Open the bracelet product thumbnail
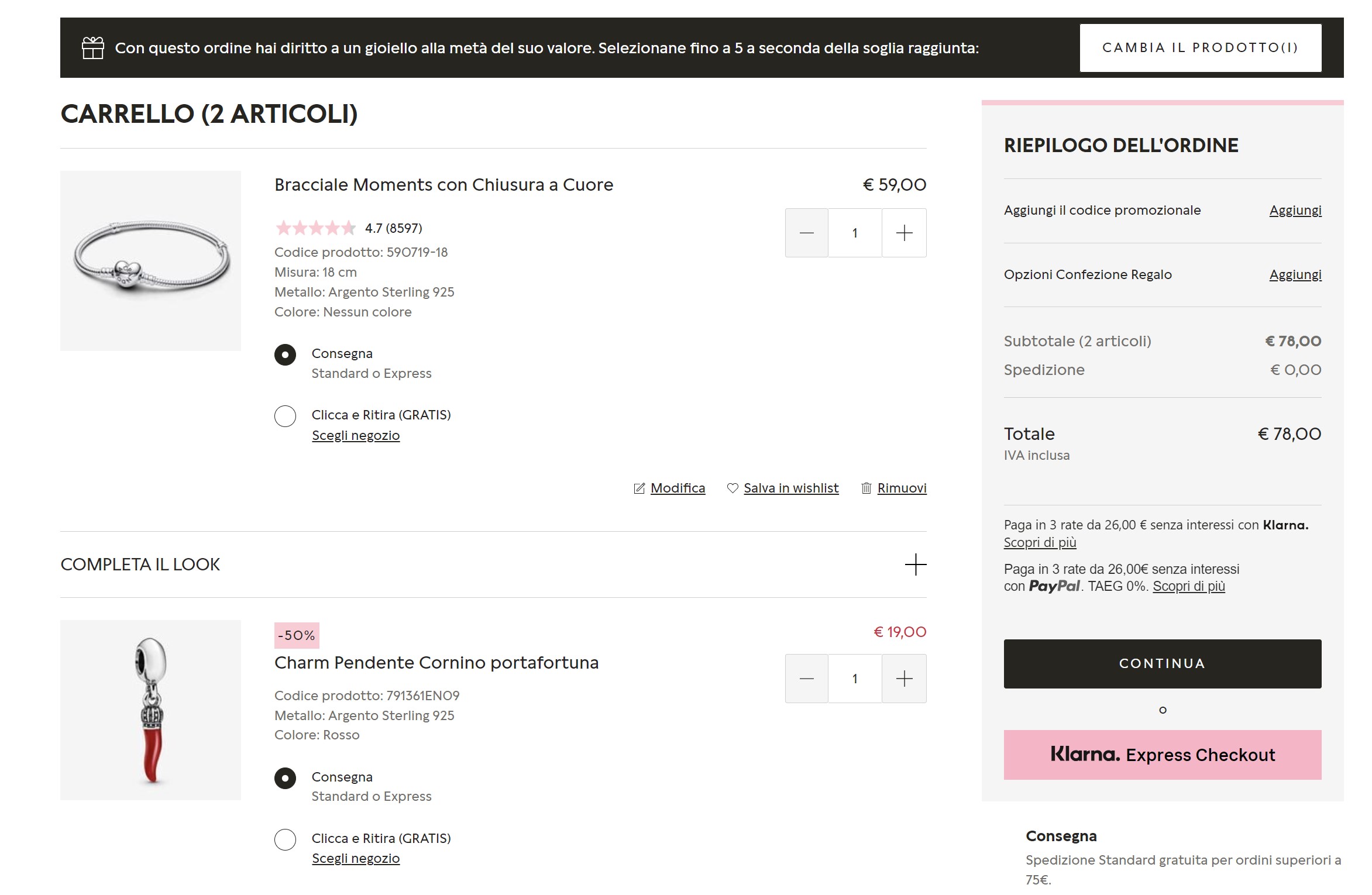Image resolution: width=1372 pixels, height=895 pixels. [x=150, y=261]
